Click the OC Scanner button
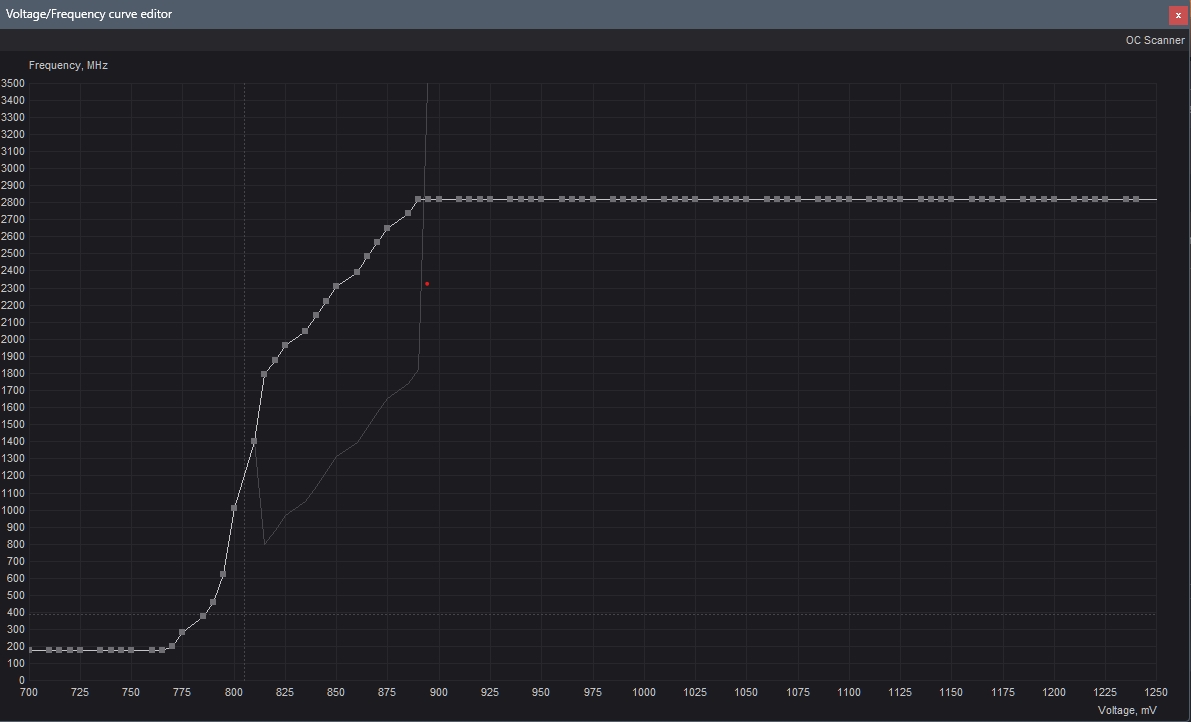Viewport: 1191px width, 722px height. [x=1154, y=40]
